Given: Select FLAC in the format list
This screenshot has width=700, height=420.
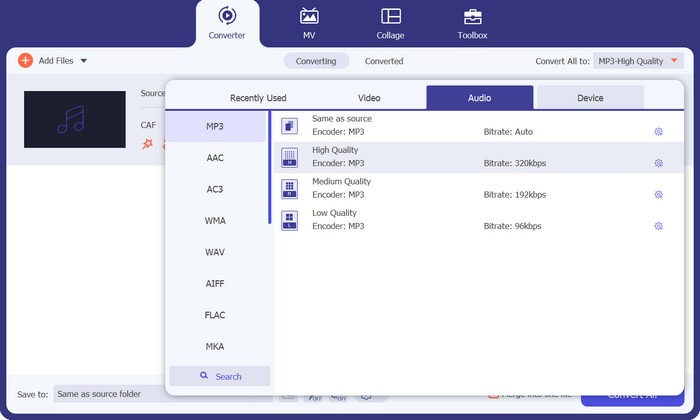Looking at the screenshot, I should (x=215, y=315).
